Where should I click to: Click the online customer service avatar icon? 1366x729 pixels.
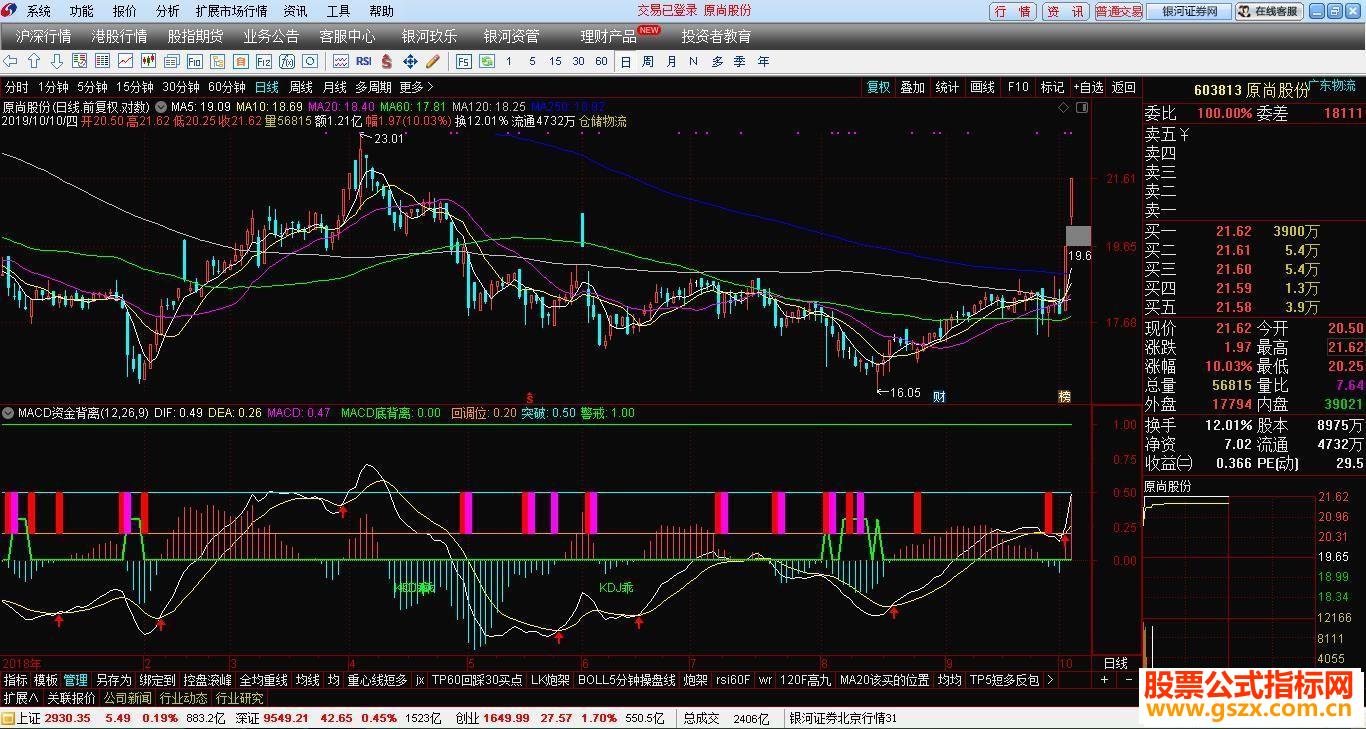click(x=1245, y=12)
